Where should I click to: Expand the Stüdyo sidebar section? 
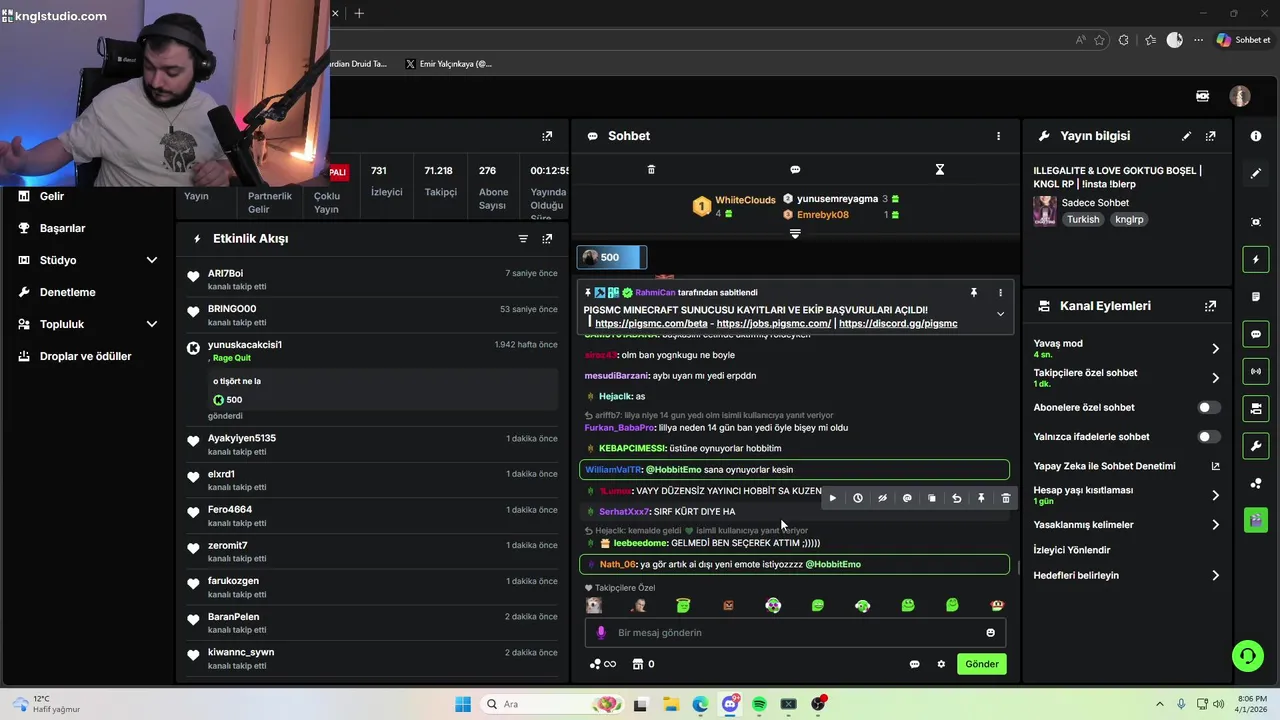[152, 260]
